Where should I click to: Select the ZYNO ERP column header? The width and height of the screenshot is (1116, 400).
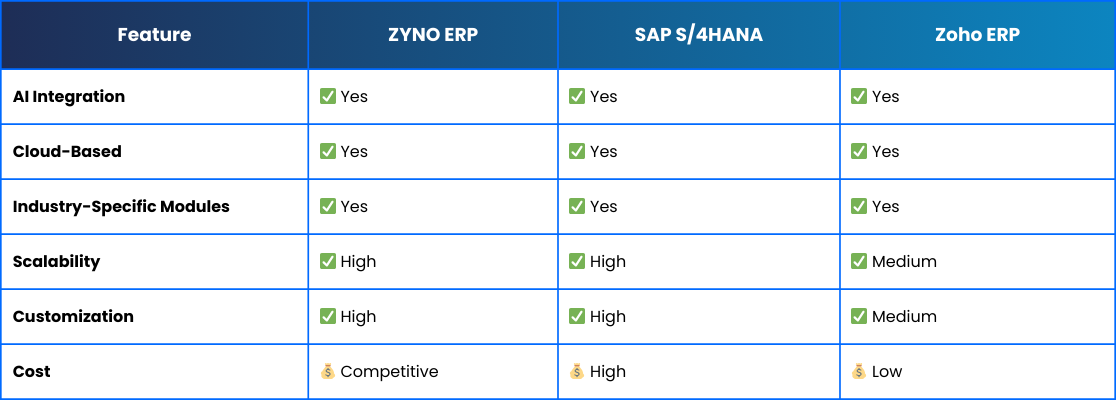coord(433,35)
